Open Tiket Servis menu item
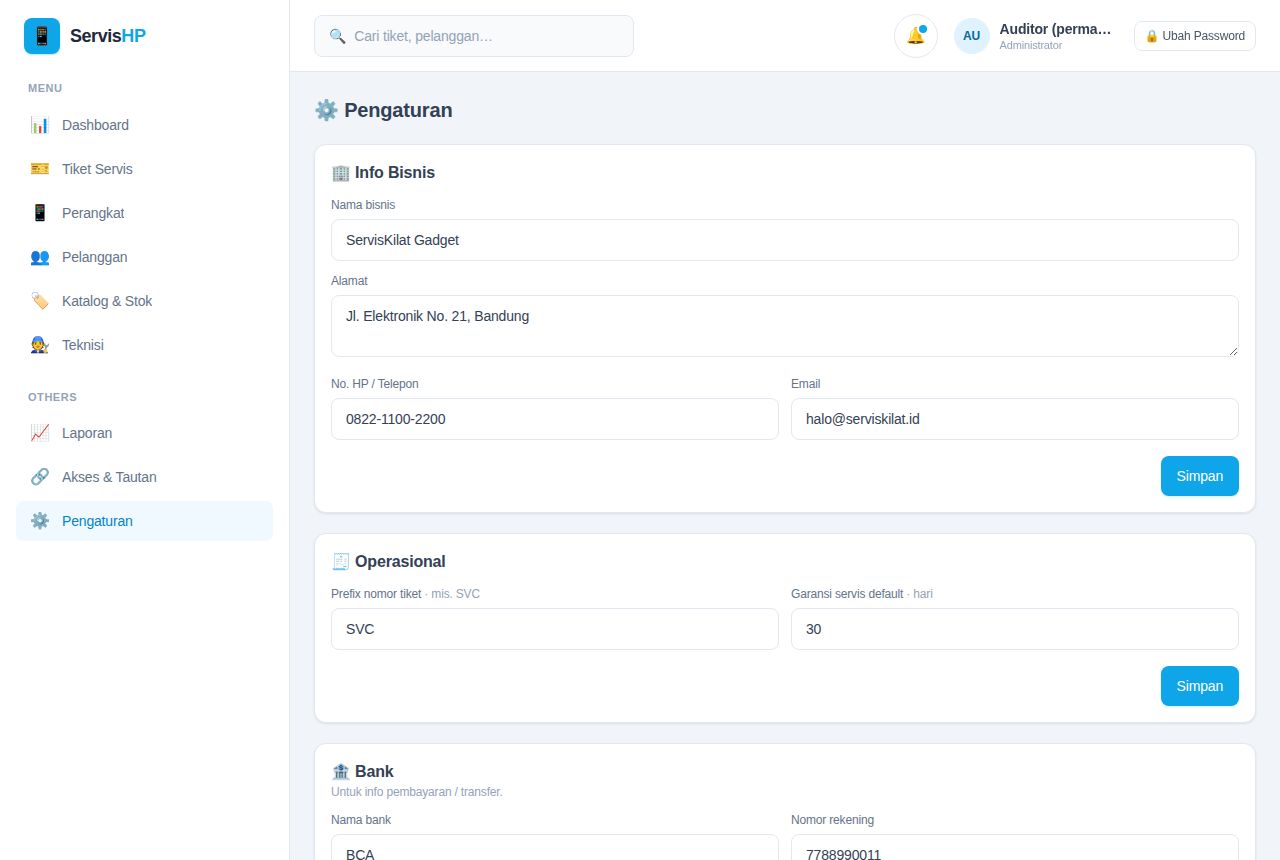The width and height of the screenshot is (1280, 860). click(x=144, y=169)
